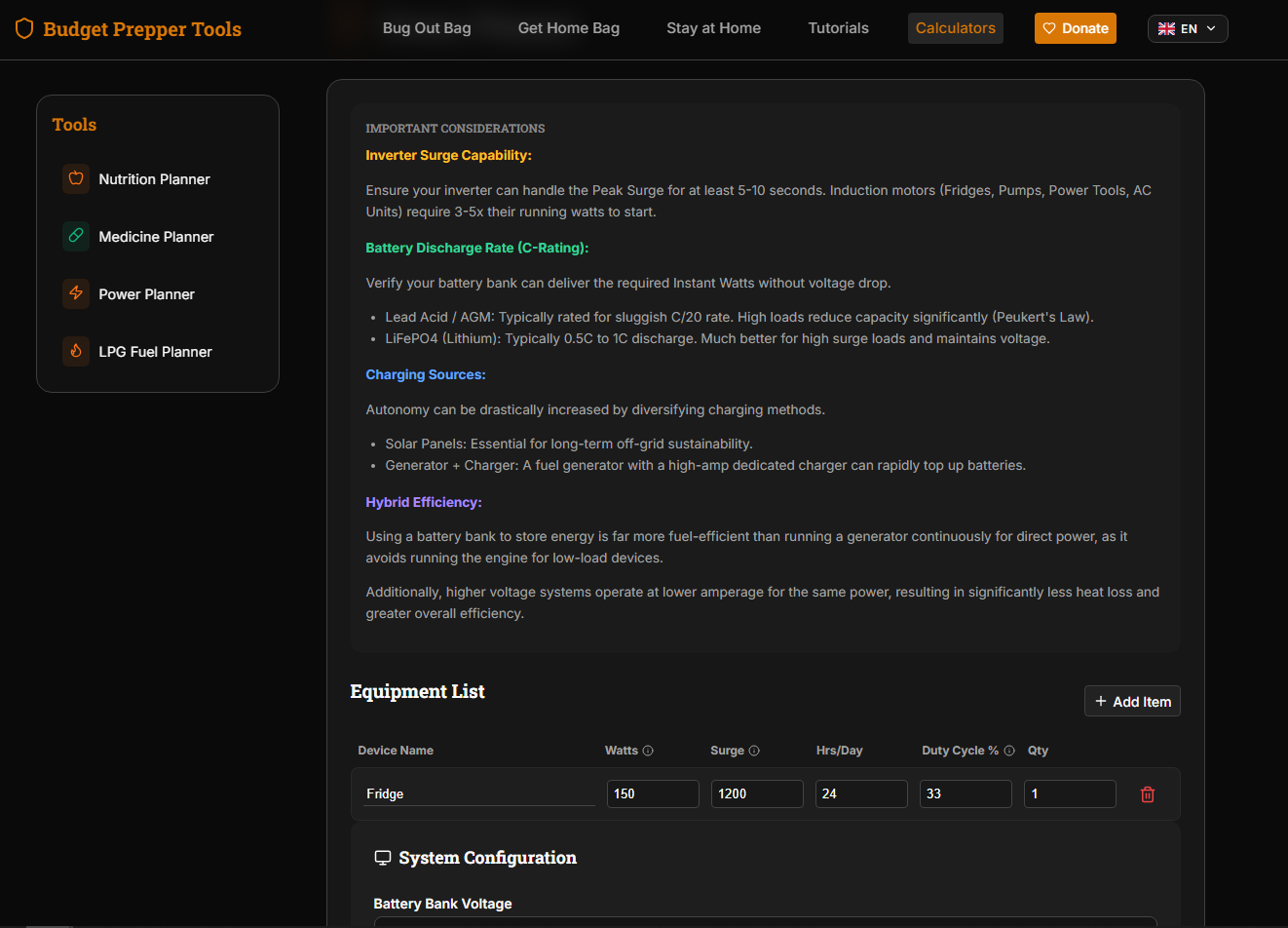The width and height of the screenshot is (1288, 928).
Task: Click the Surge info icon
Action: point(754,751)
